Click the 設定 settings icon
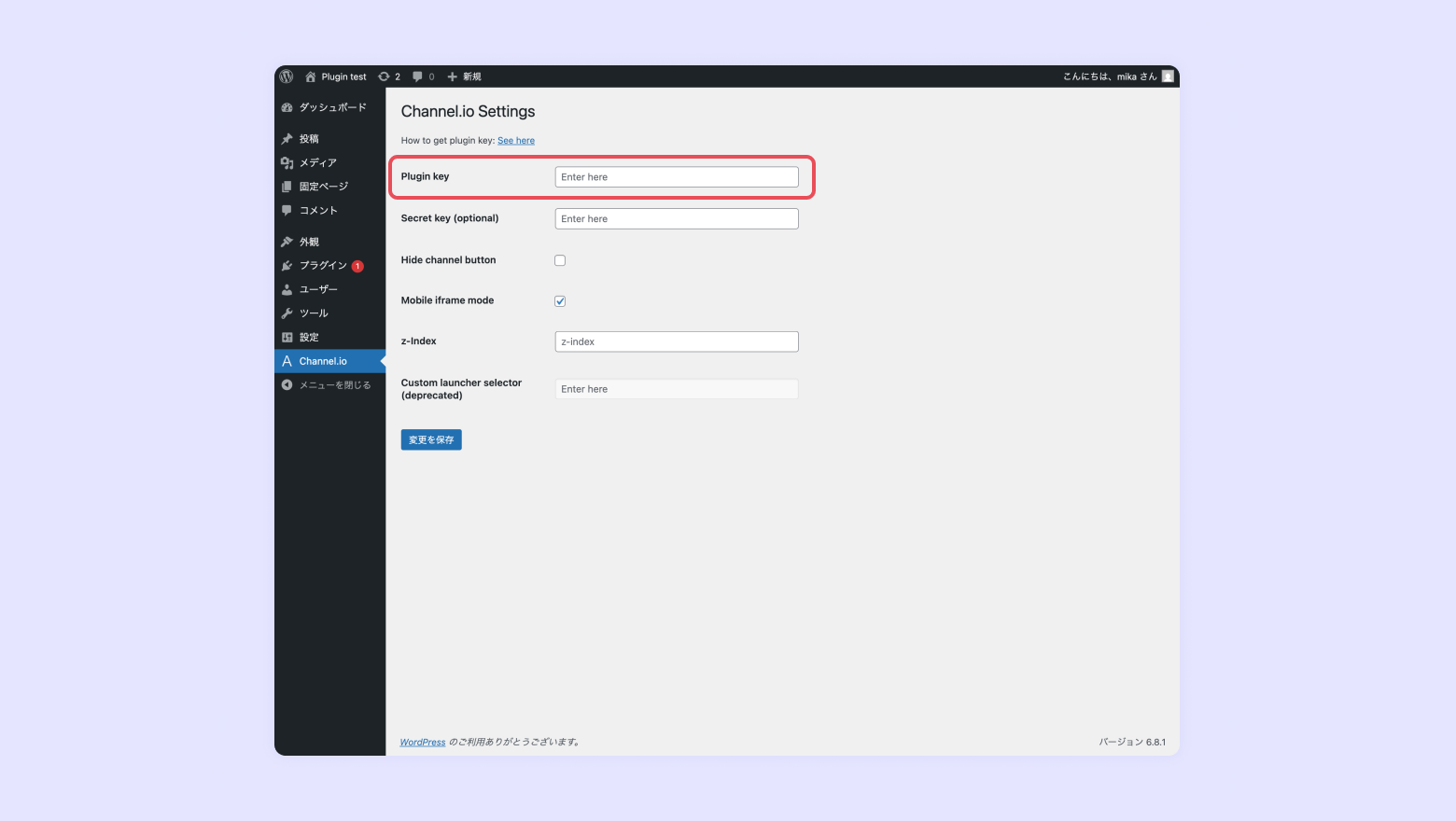 point(287,338)
